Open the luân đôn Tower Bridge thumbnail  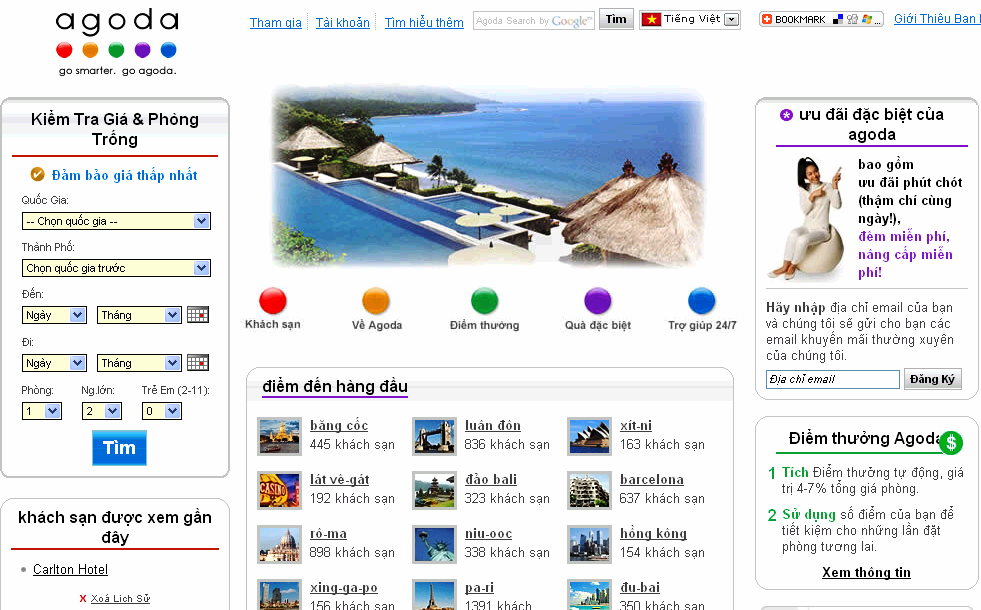click(434, 436)
